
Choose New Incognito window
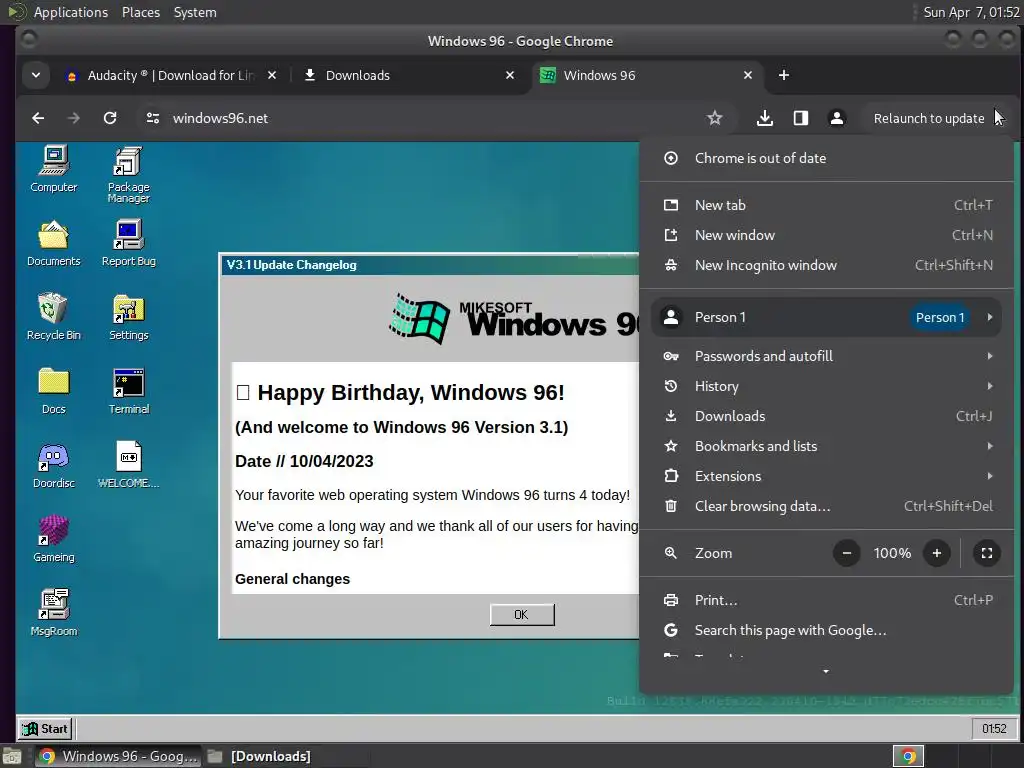(825, 265)
